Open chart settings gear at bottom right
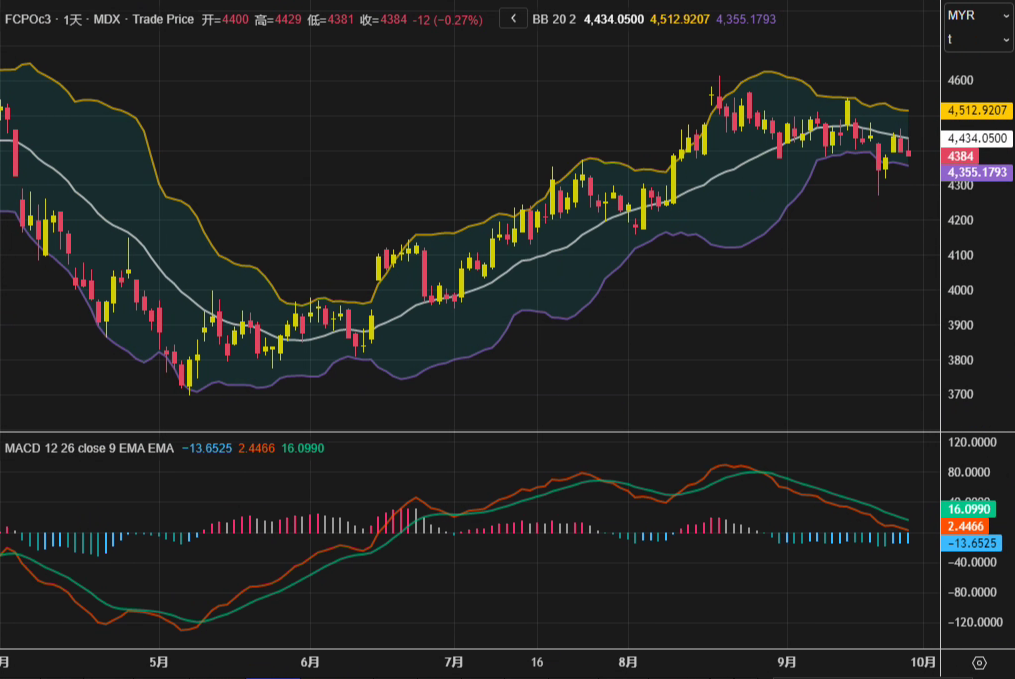Image resolution: width=1015 pixels, height=679 pixels. [x=979, y=663]
